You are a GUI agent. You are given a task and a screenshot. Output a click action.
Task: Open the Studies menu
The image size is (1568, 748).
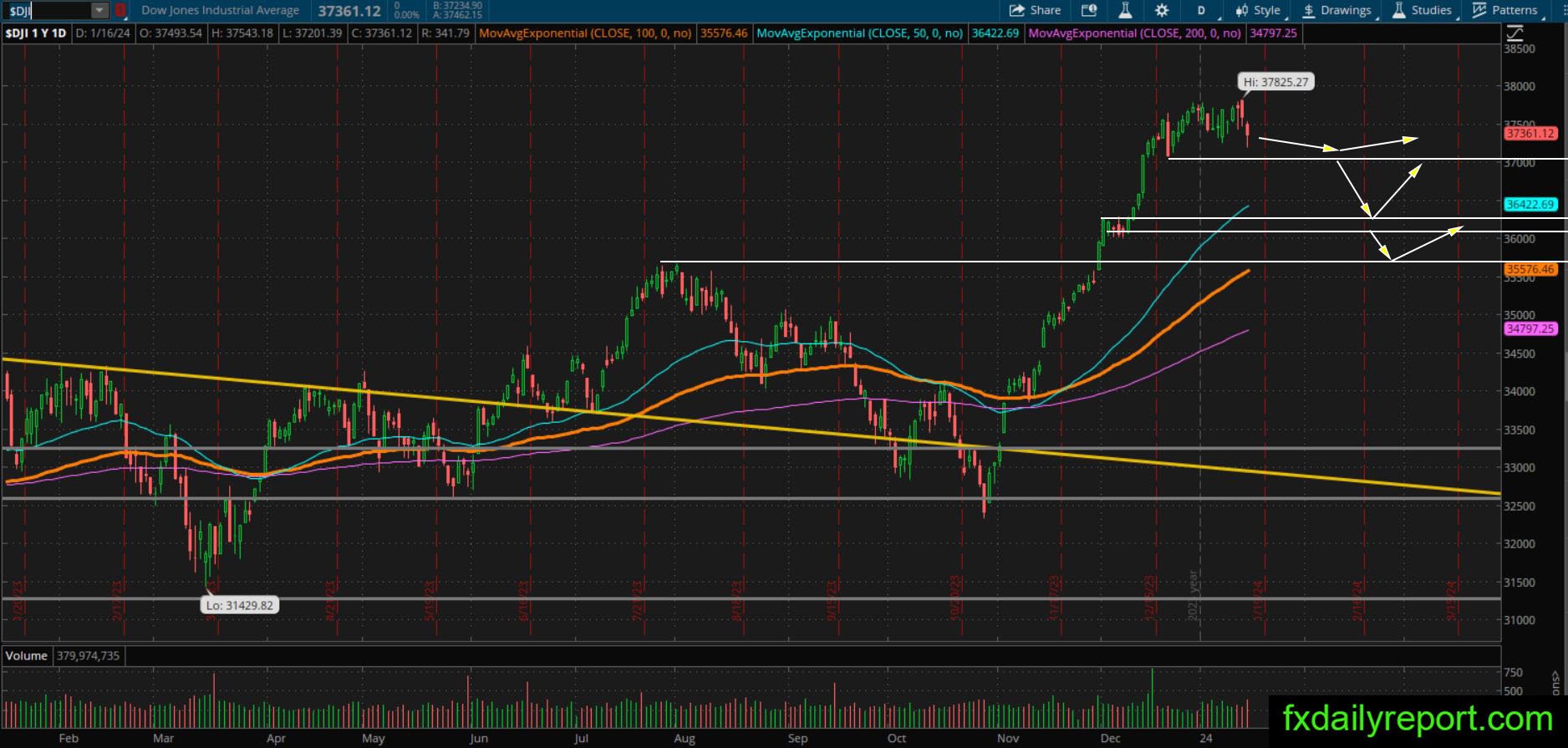pos(1423,10)
